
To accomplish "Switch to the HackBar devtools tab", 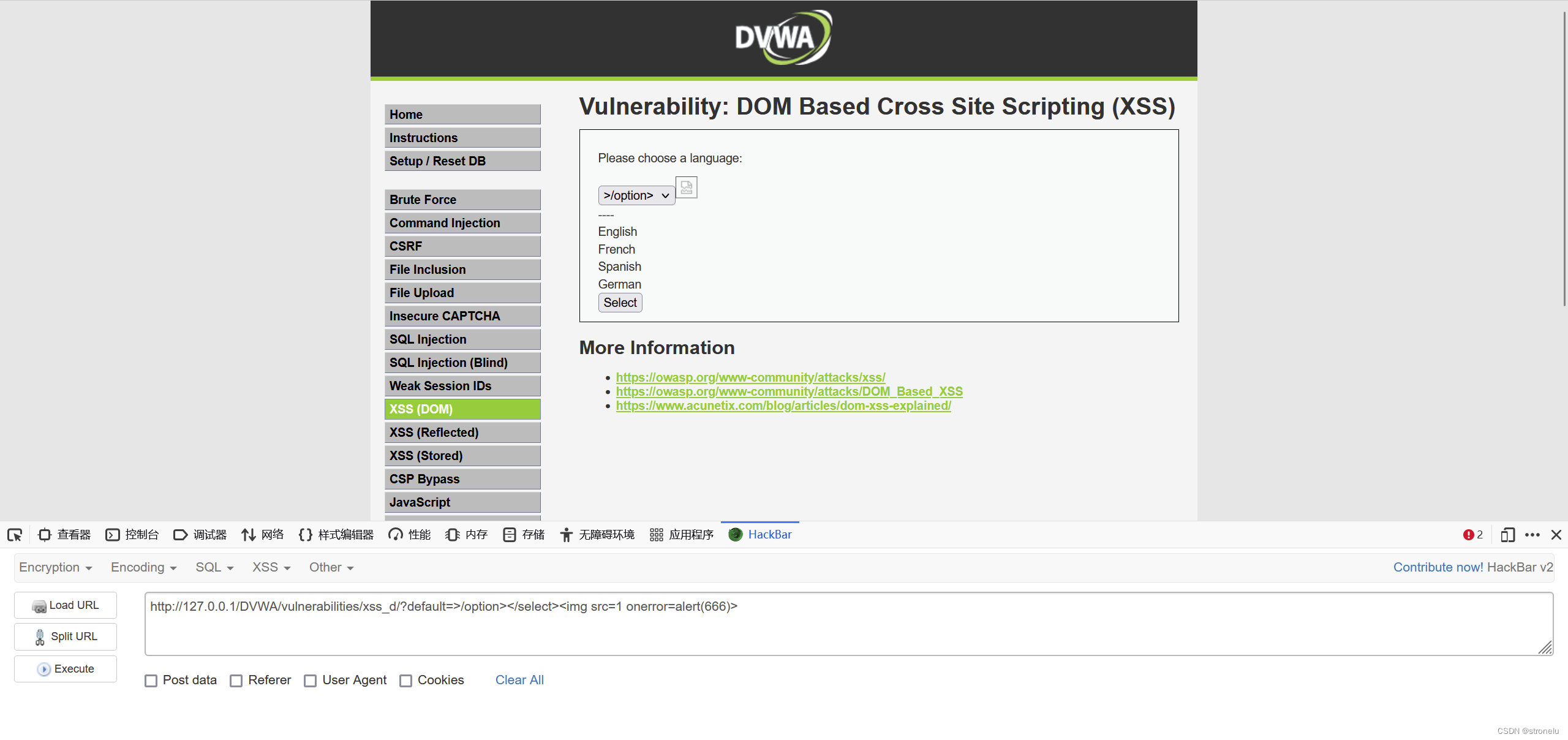I will point(760,535).
